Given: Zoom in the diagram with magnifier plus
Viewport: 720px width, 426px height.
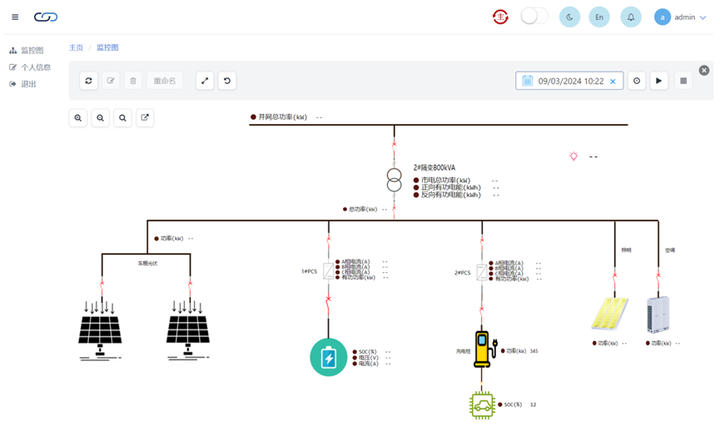Looking at the screenshot, I should click(78, 118).
